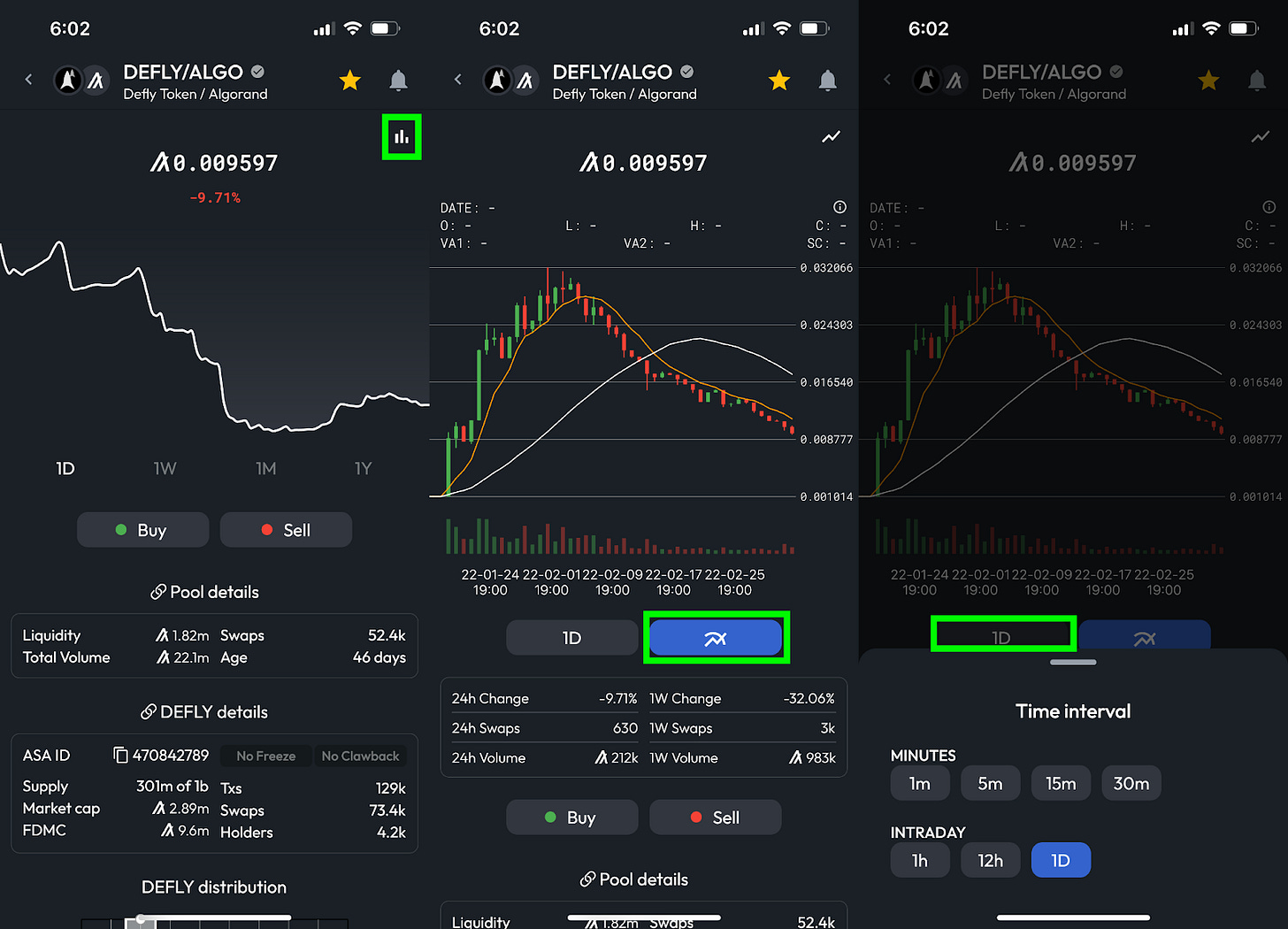Open Pool details link in middle screen
This screenshot has height=929, width=1288.
(x=634, y=879)
